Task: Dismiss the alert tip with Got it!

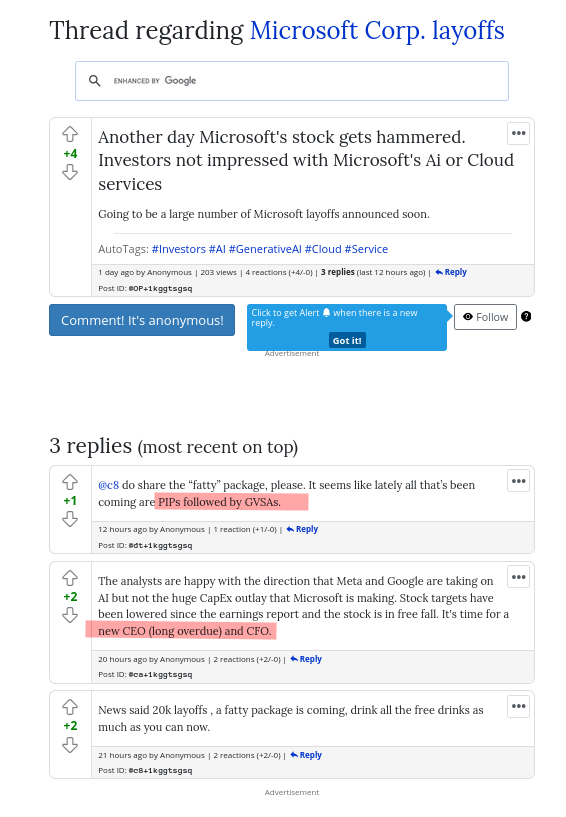Action: pyautogui.click(x=347, y=340)
